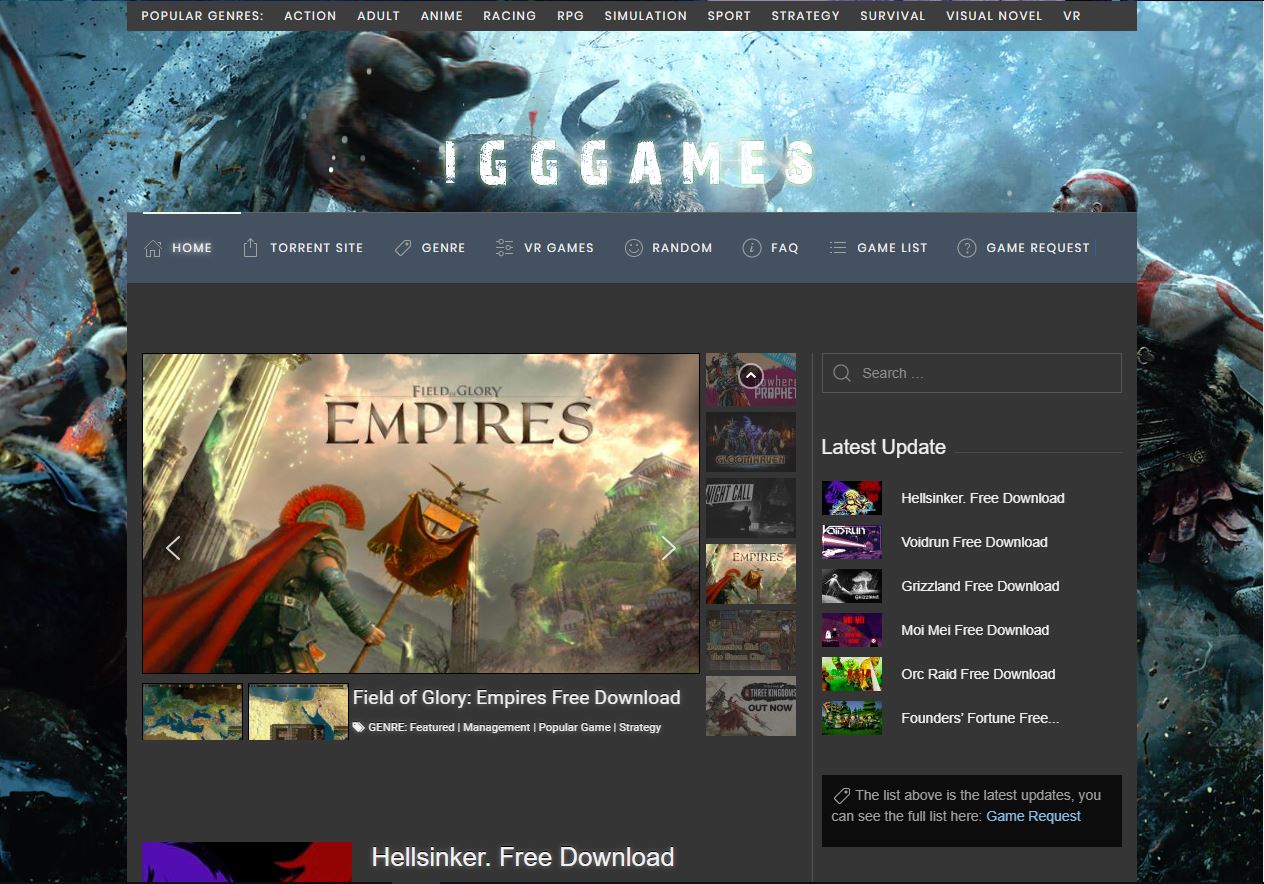Open Field of Glory: Empires Free Download title
1264x884 pixels.
[516, 698]
